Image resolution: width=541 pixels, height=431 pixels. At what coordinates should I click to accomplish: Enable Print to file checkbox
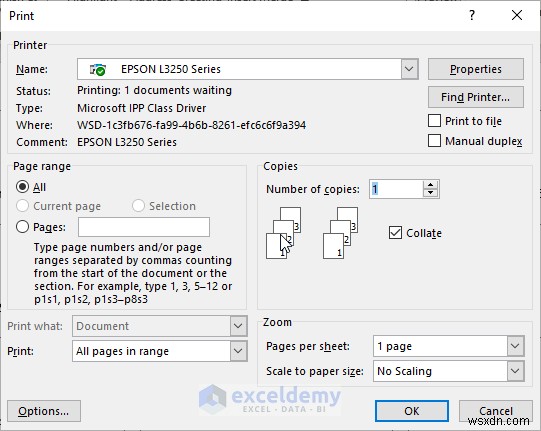[x=434, y=121]
